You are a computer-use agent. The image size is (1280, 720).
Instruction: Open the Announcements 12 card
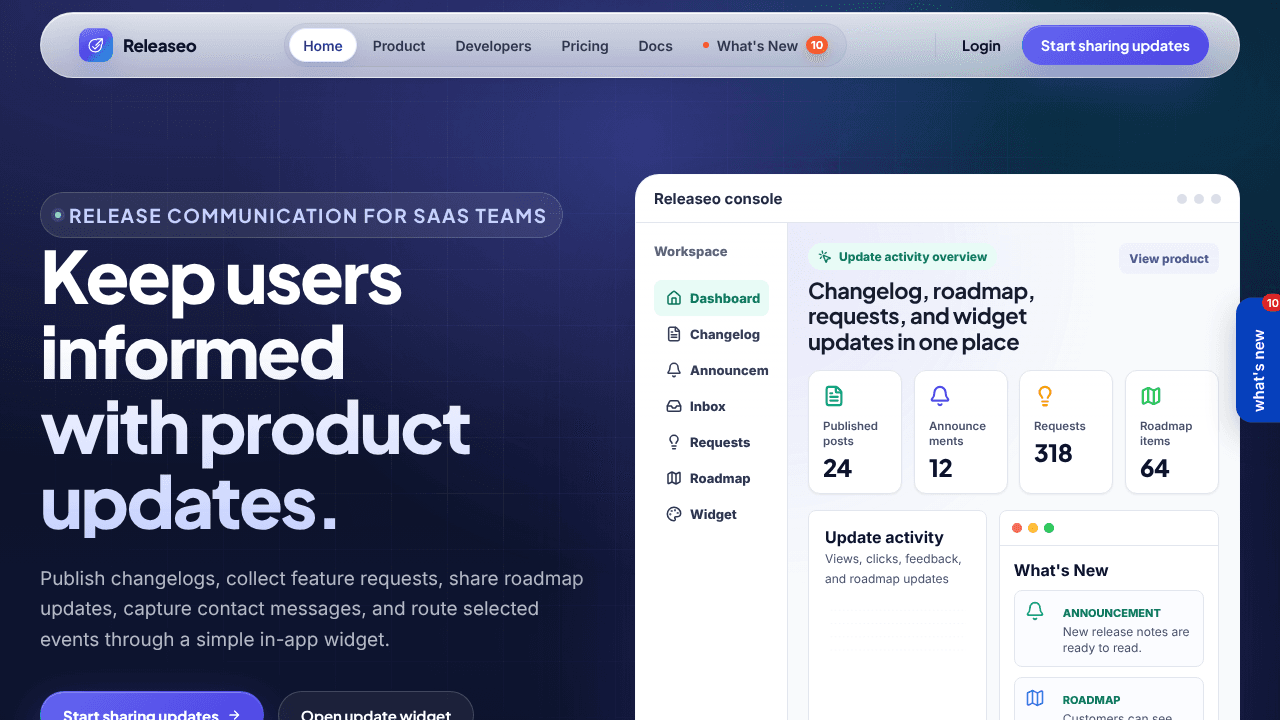coord(961,432)
